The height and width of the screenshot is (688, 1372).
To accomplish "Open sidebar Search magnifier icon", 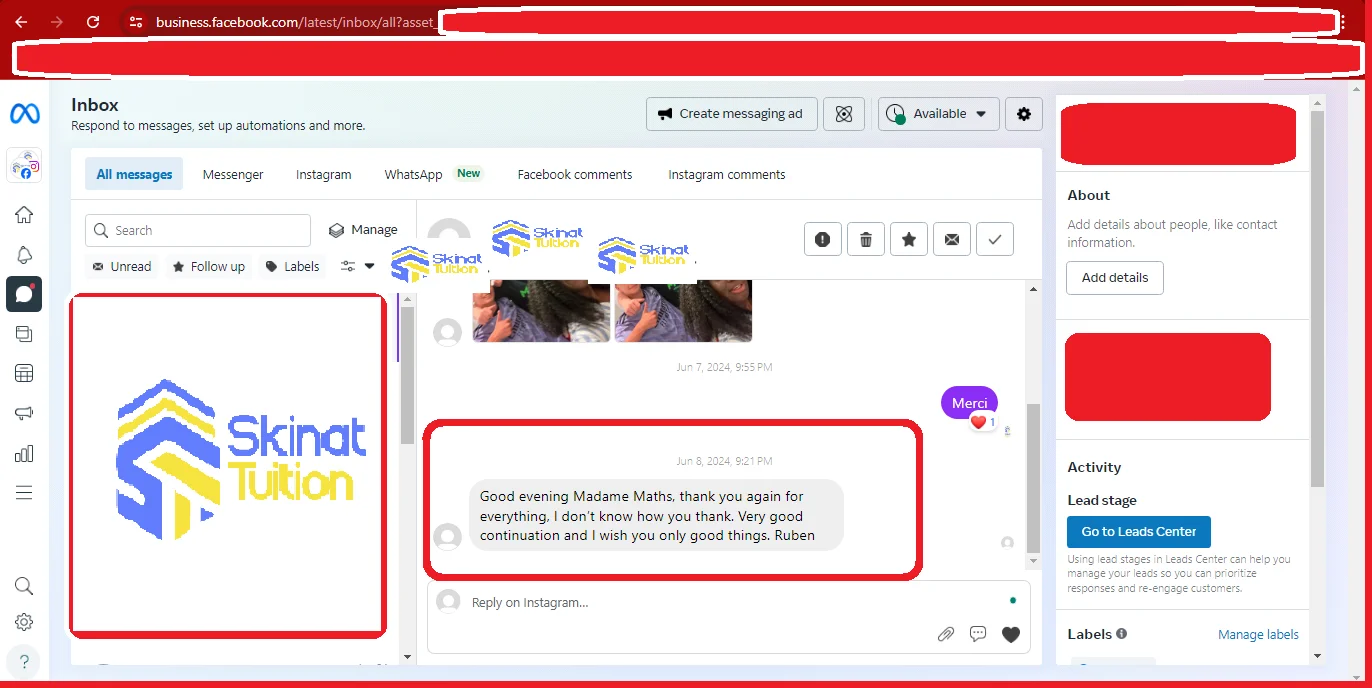I will pyautogui.click(x=24, y=586).
